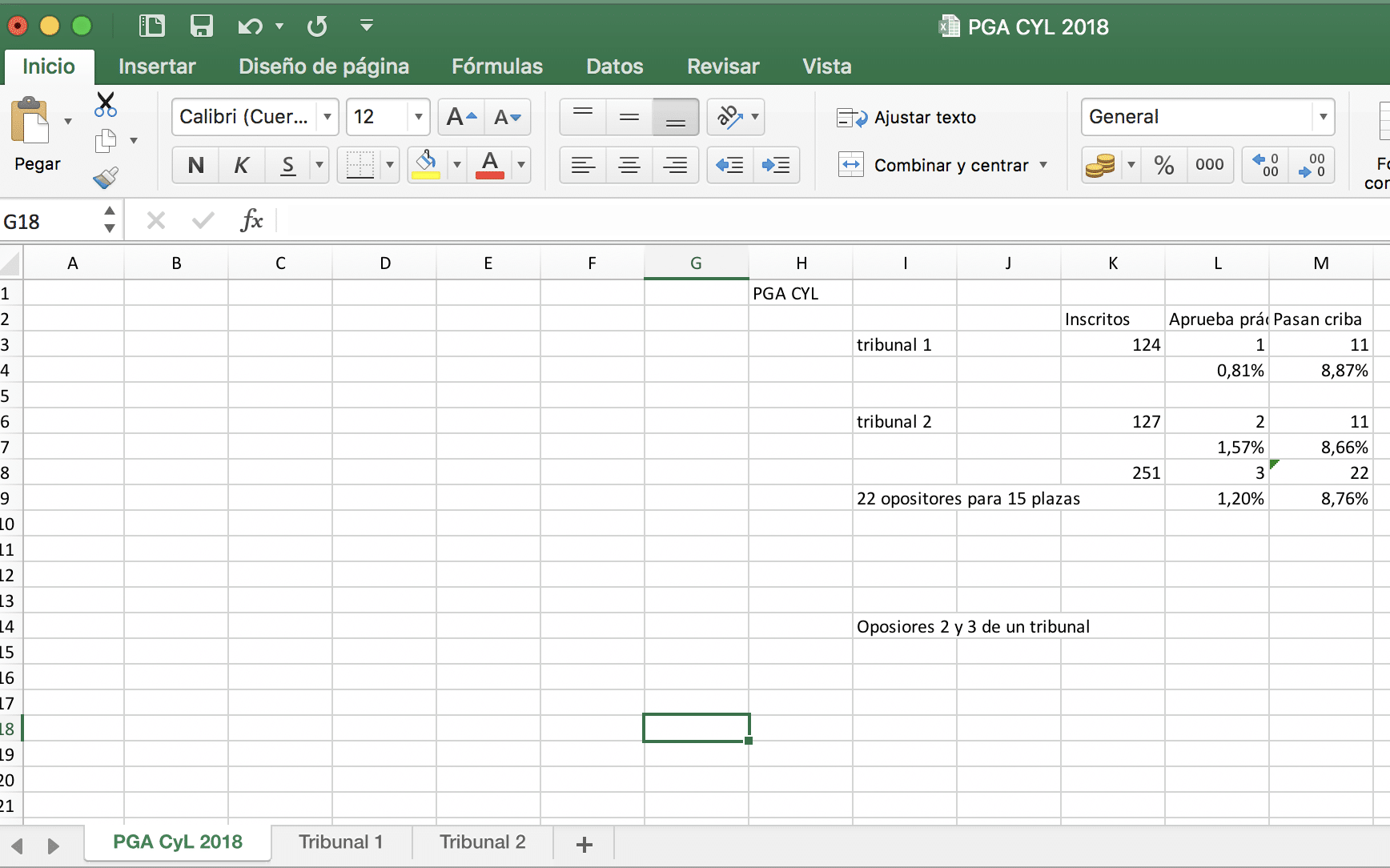1390x868 pixels.
Task: Click the Redo icon
Action: (x=317, y=26)
